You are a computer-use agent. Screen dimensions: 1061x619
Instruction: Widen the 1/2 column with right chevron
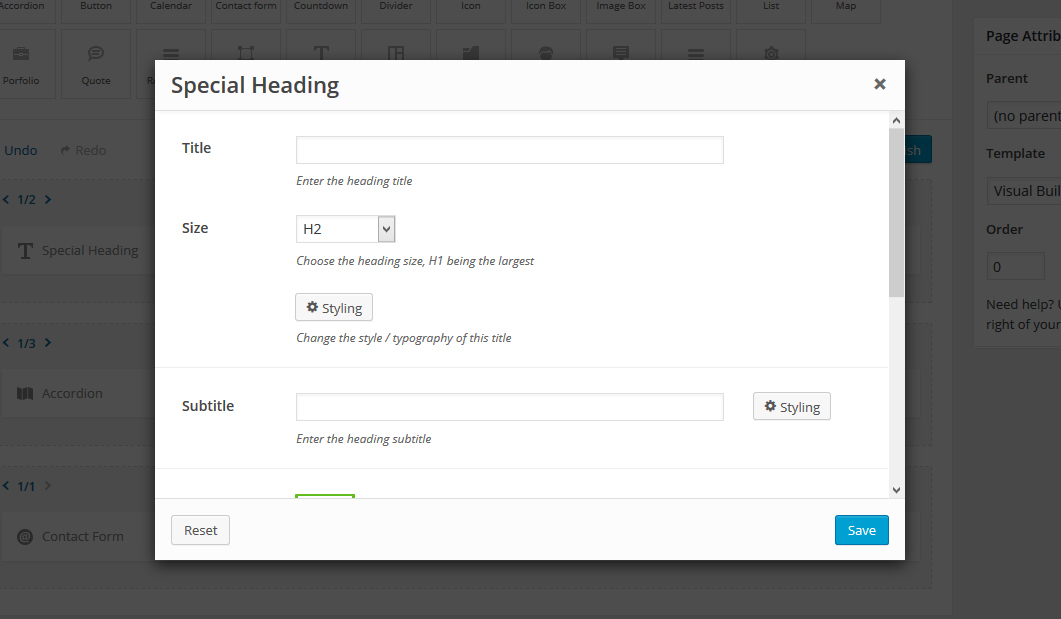tap(47, 199)
